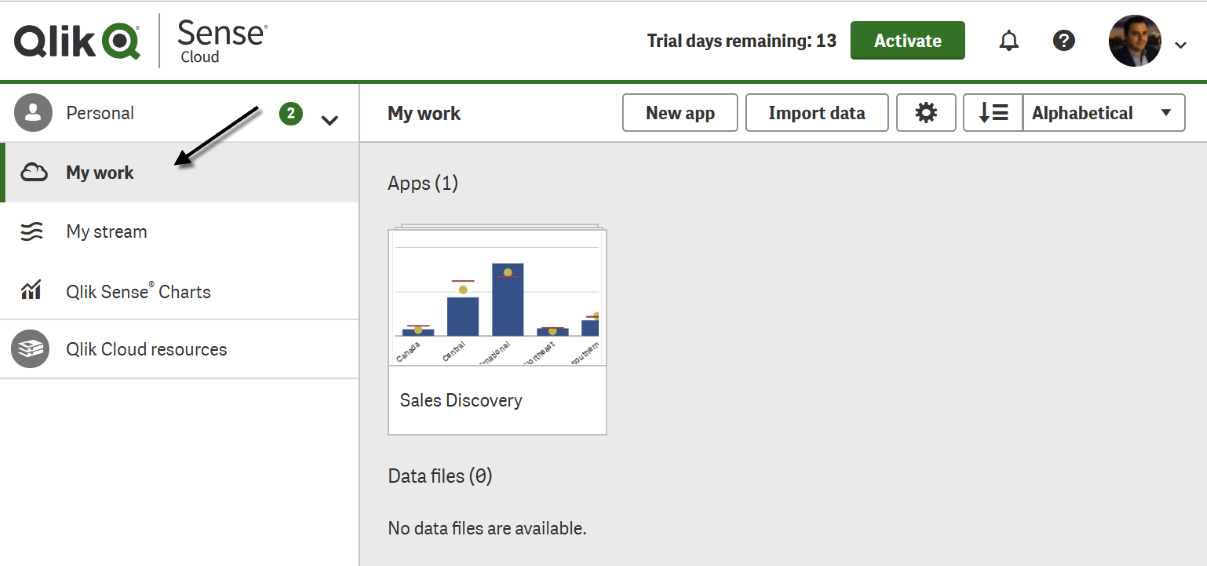Screen dimensions: 1207x566
Task: Open Qlik Sense Charts in the sidebar
Action: pyautogui.click(x=179, y=291)
